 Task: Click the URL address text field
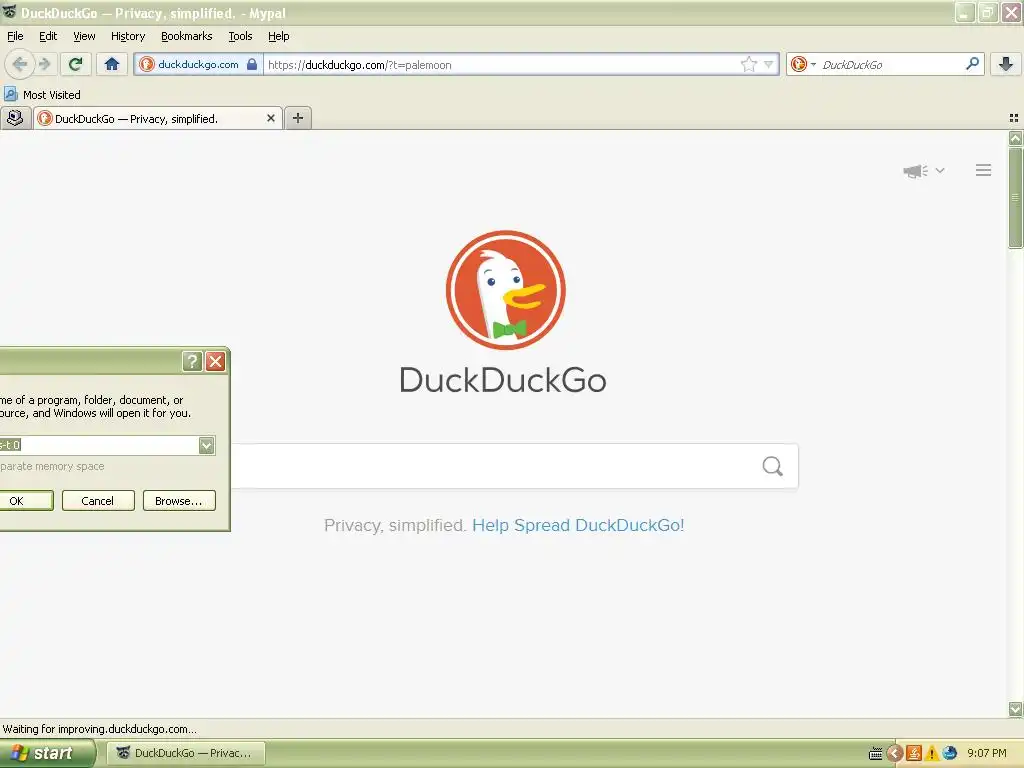click(x=500, y=65)
